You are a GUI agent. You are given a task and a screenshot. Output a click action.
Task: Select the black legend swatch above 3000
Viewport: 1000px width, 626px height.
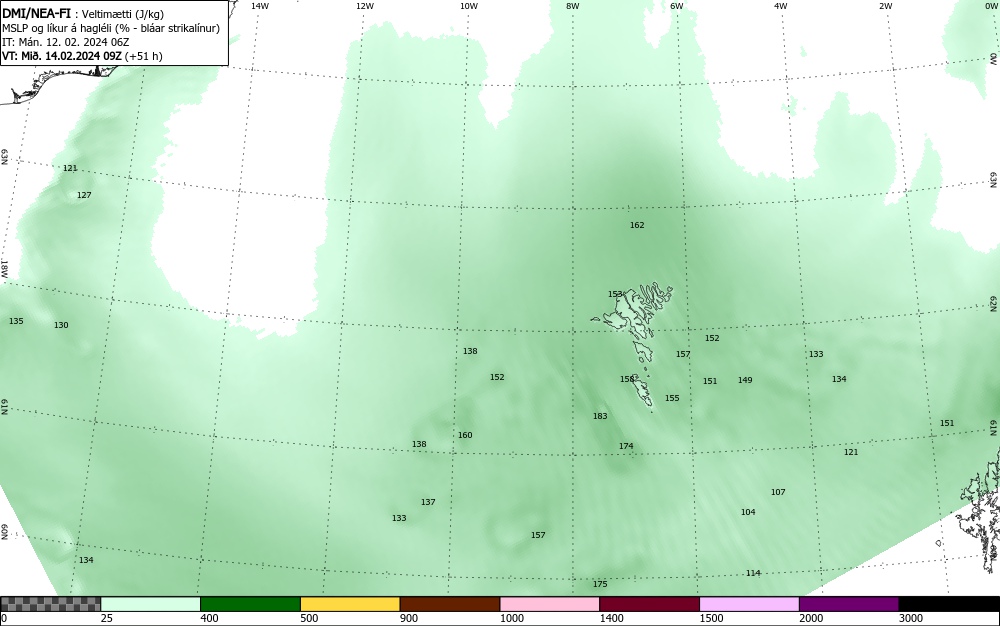(949, 604)
